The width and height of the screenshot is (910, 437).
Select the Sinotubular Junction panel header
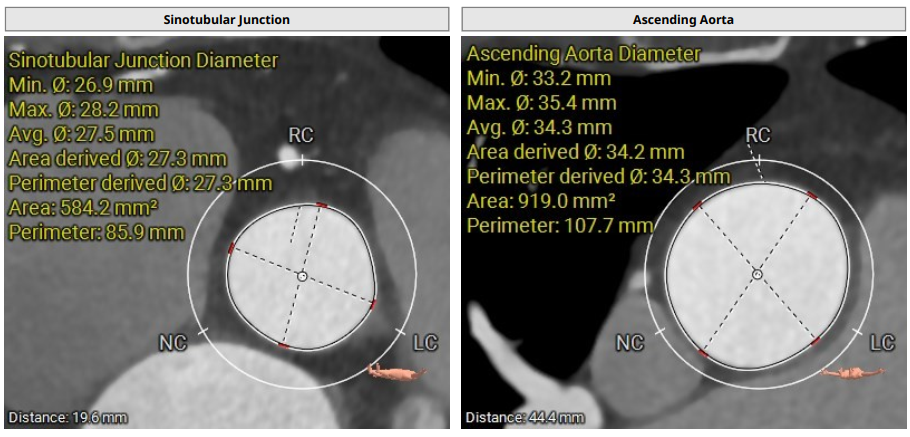tap(227, 19)
